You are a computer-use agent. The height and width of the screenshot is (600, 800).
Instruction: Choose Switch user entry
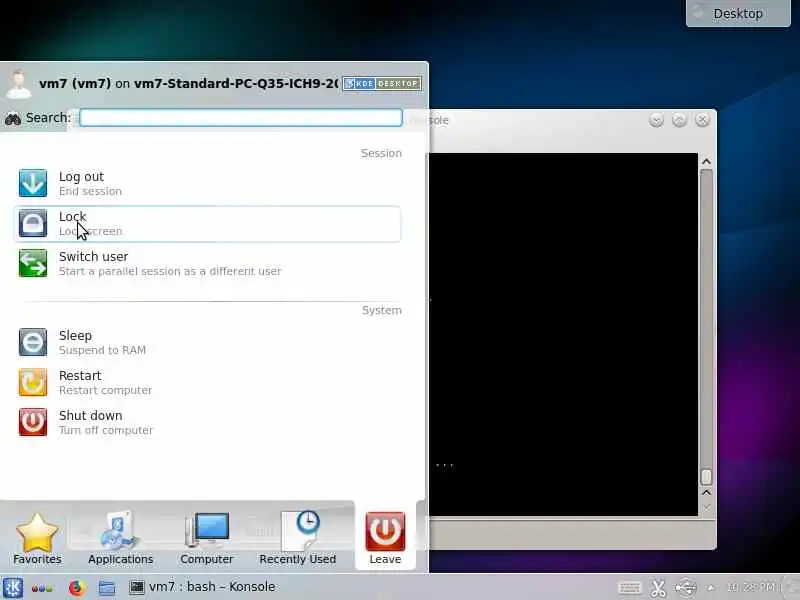[208, 263]
